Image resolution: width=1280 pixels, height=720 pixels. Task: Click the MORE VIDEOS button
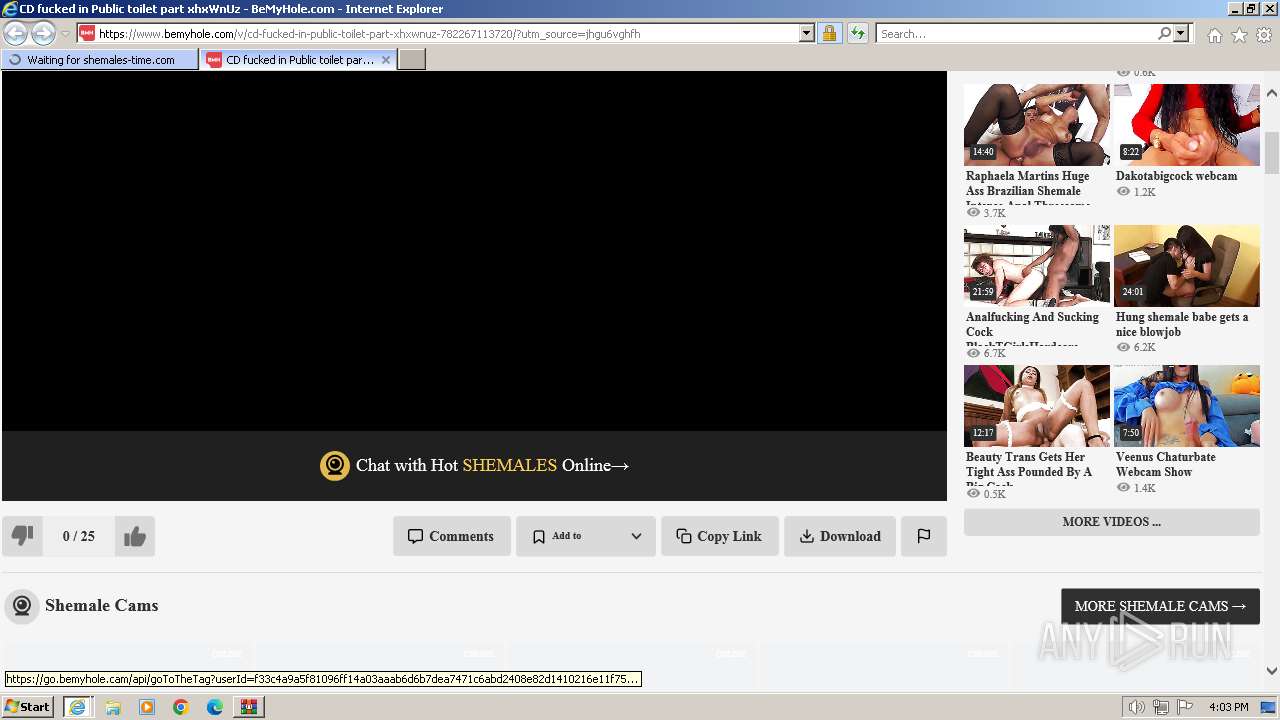coord(1111,522)
